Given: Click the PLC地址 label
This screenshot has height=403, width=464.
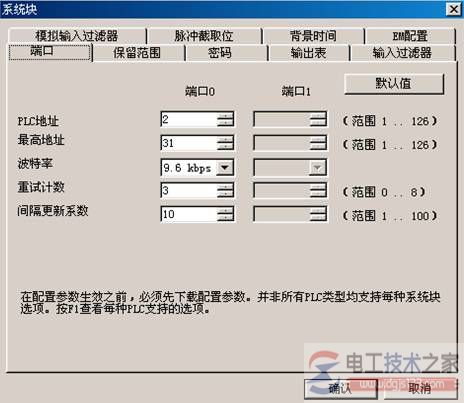Looking at the screenshot, I should (x=38, y=121).
